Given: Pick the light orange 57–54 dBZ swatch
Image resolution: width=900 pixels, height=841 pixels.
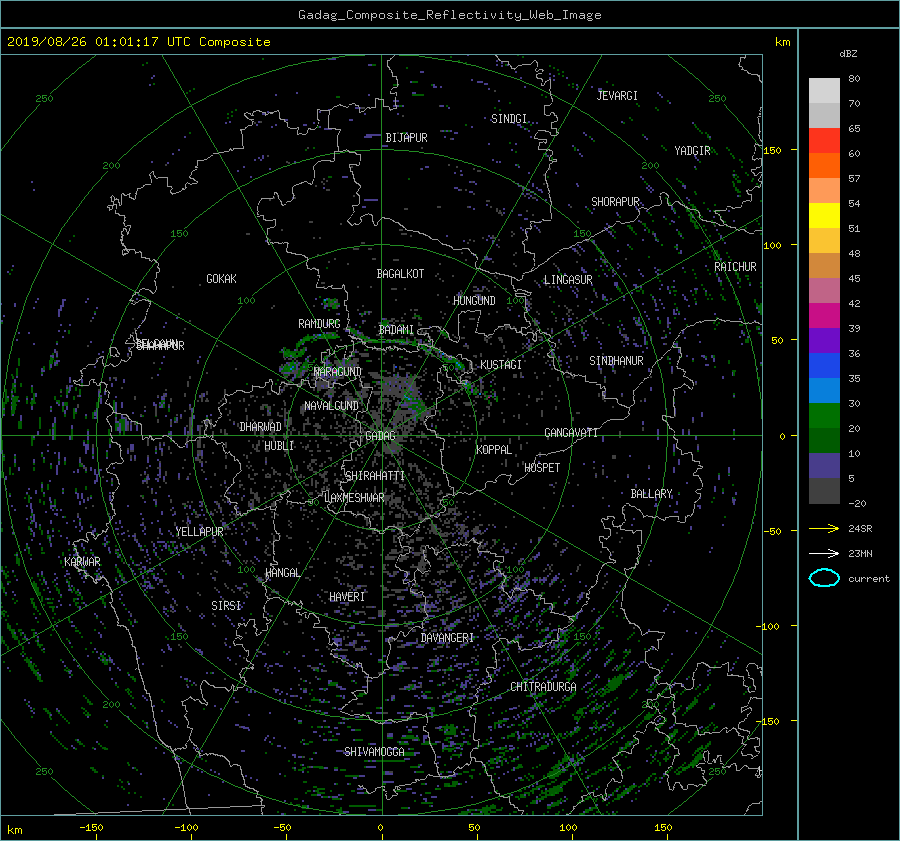Looking at the screenshot, I should click(824, 191).
